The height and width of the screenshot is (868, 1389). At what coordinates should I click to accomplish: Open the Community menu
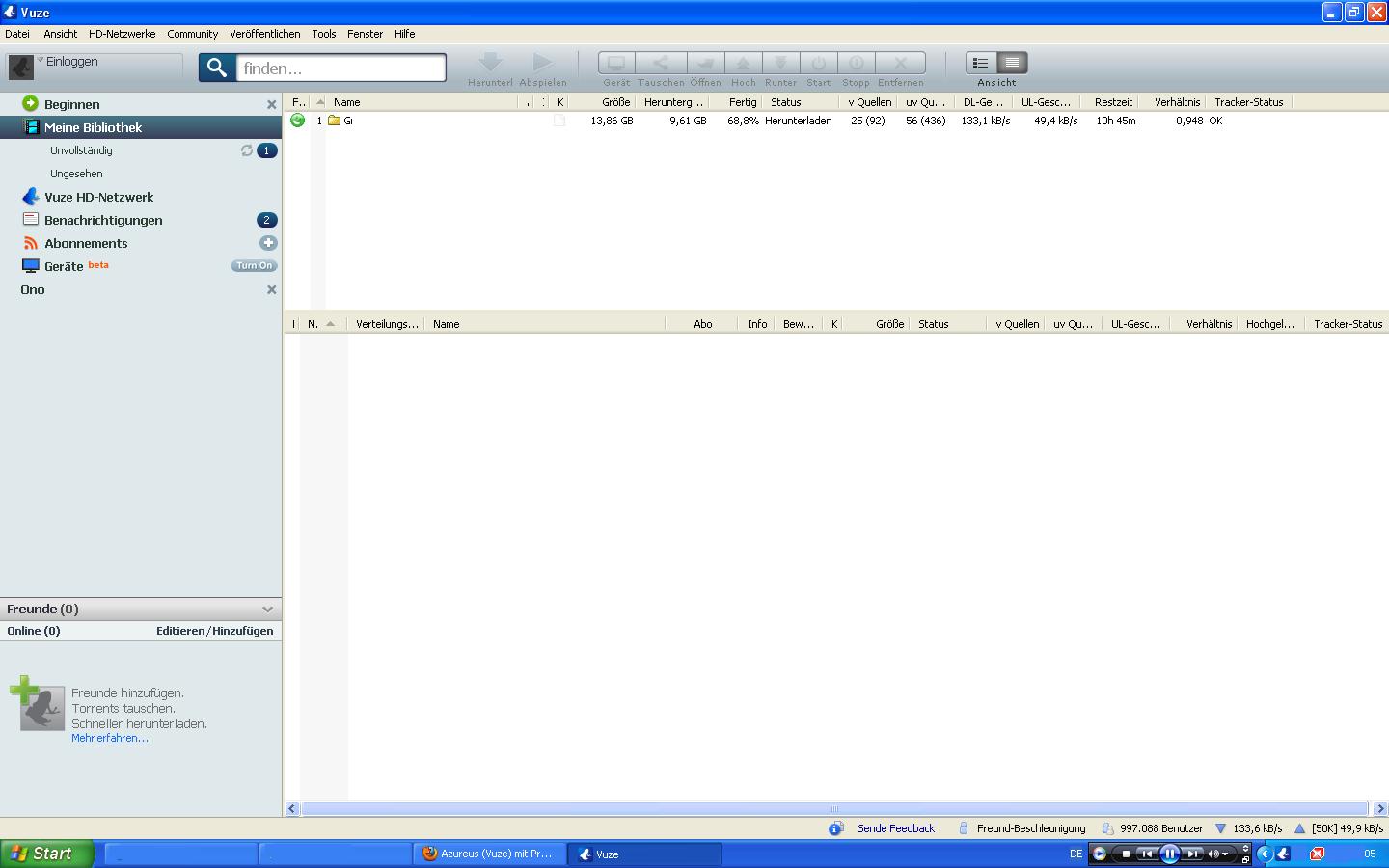192,34
